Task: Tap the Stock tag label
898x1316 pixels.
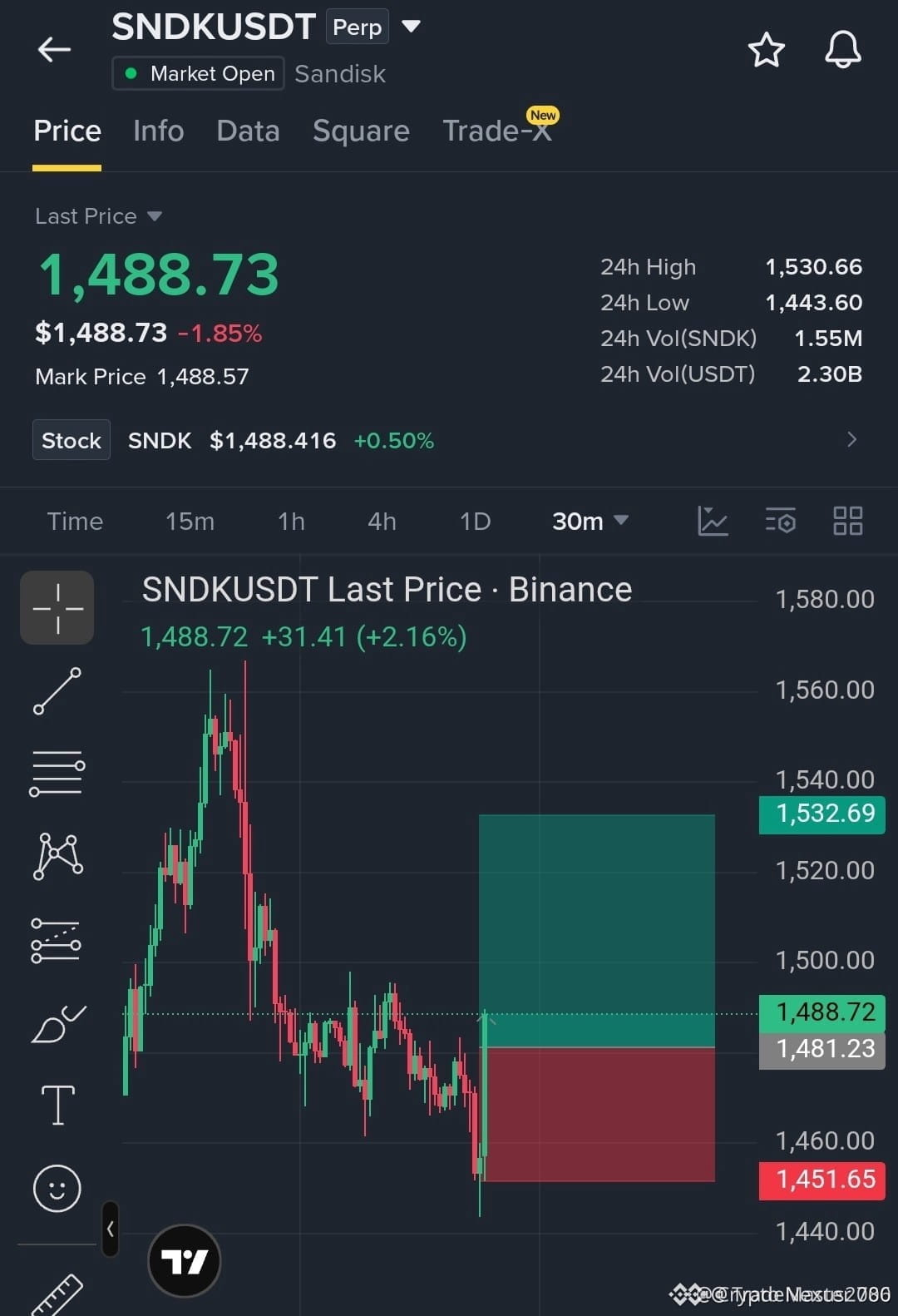Action: coord(72,440)
